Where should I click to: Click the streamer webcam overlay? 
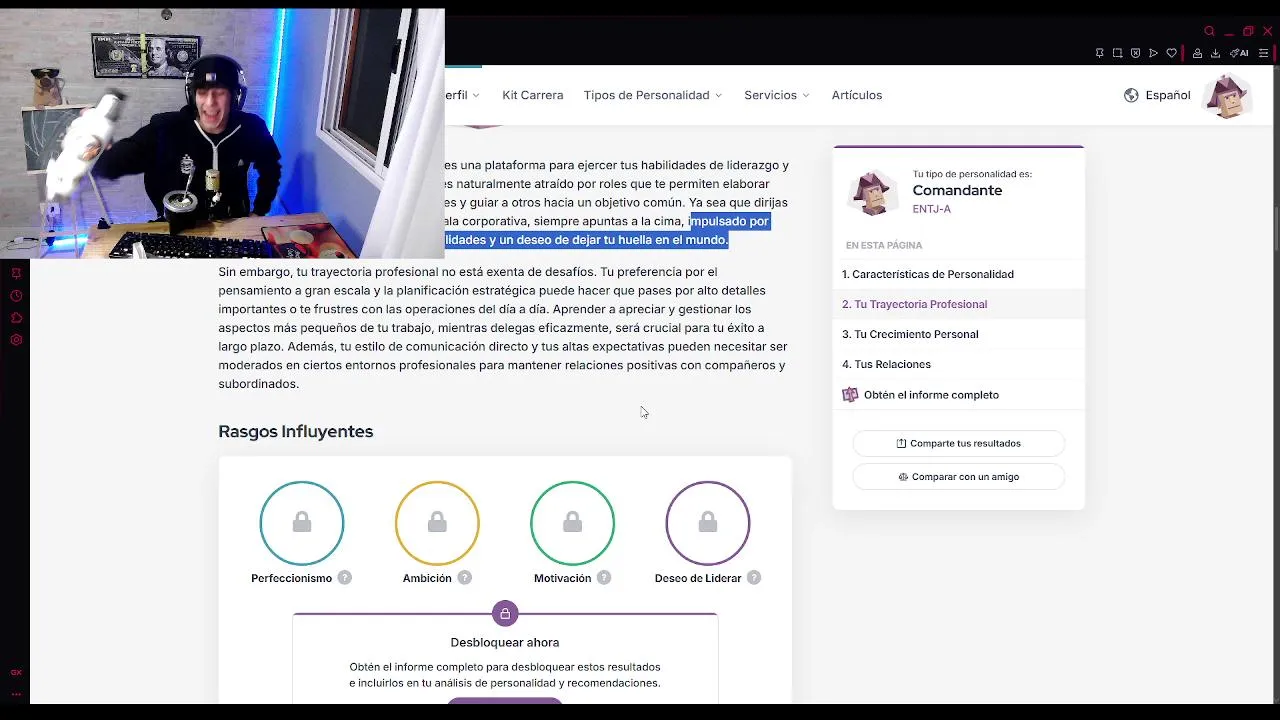click(x=222, y=133)
